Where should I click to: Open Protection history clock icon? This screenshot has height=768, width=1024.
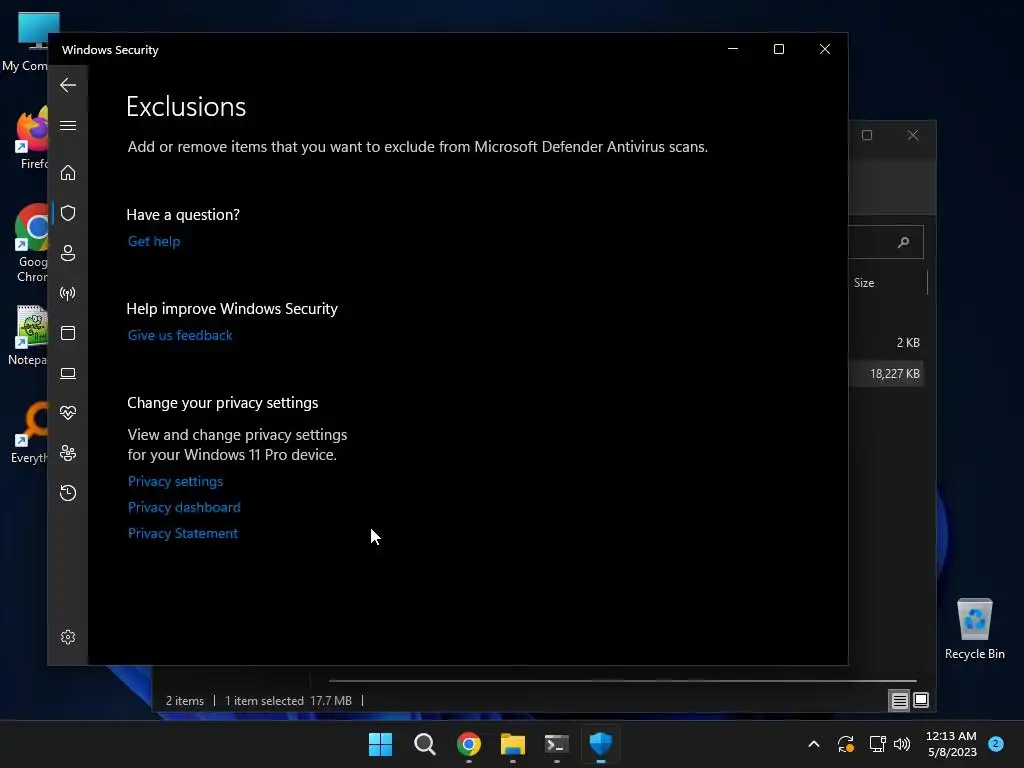[x=68, y=492]
